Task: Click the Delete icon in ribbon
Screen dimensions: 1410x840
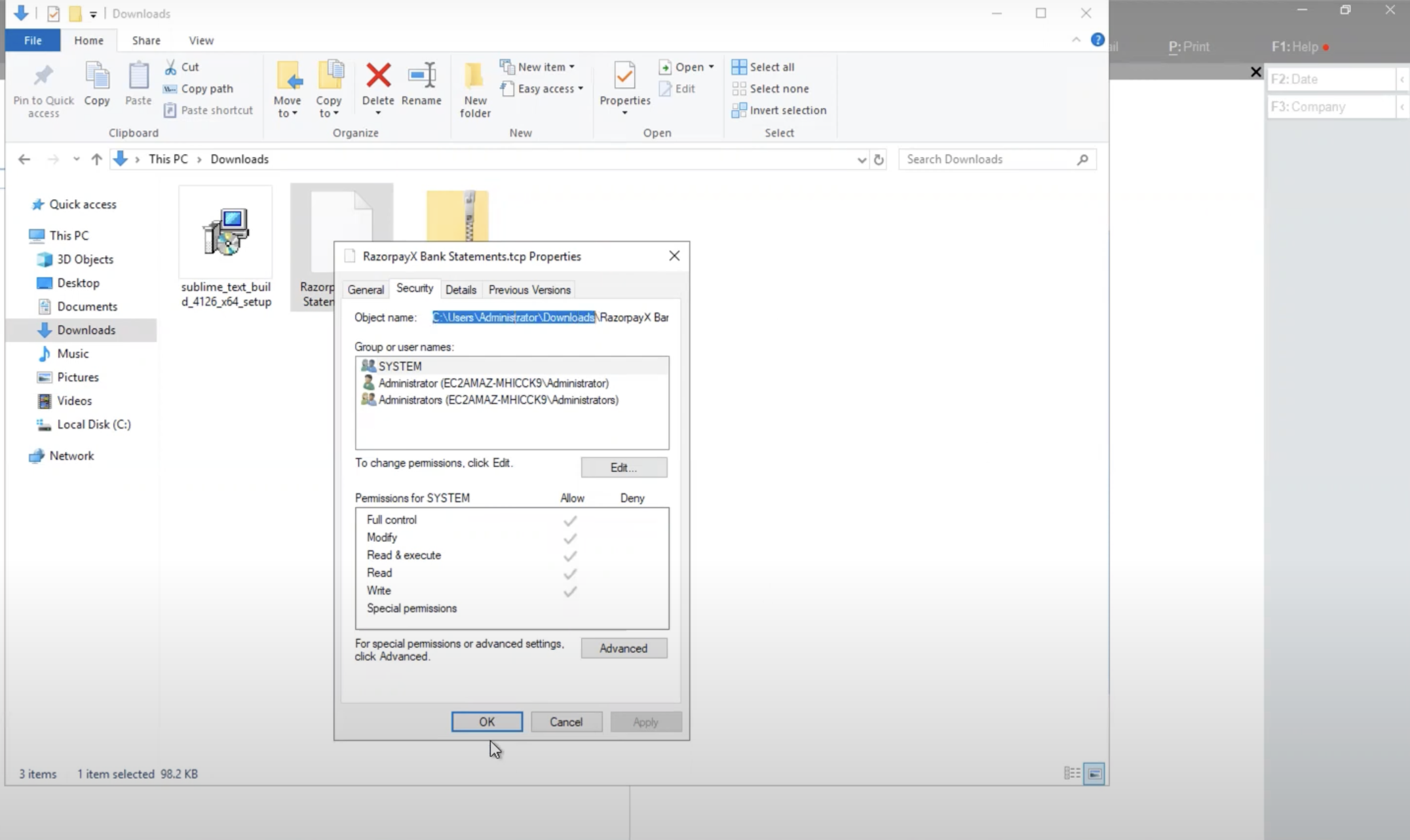Action: (378, 76)
